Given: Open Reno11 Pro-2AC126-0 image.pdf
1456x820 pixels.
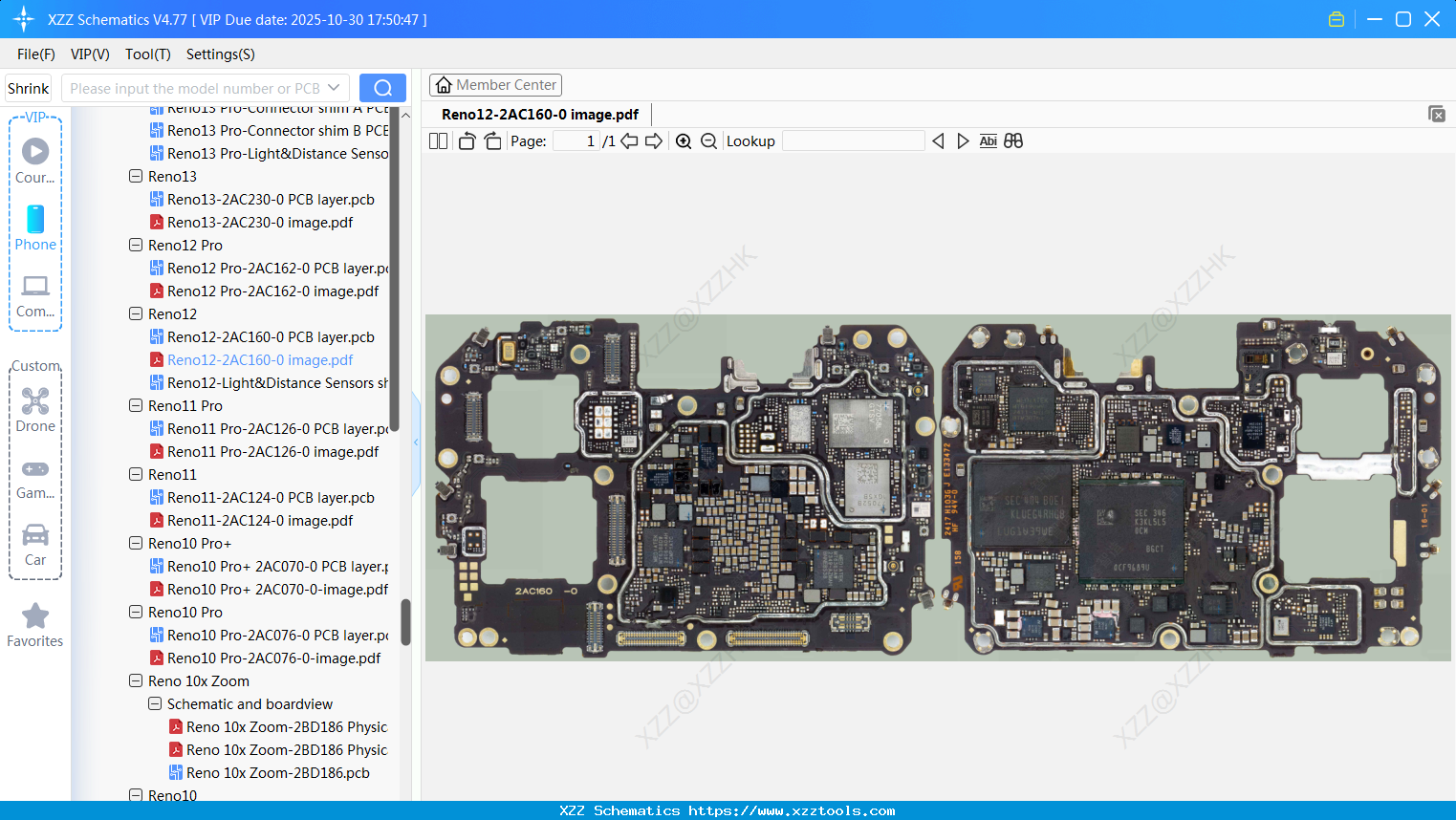Looking at the screenshot, I should [272, 451].
